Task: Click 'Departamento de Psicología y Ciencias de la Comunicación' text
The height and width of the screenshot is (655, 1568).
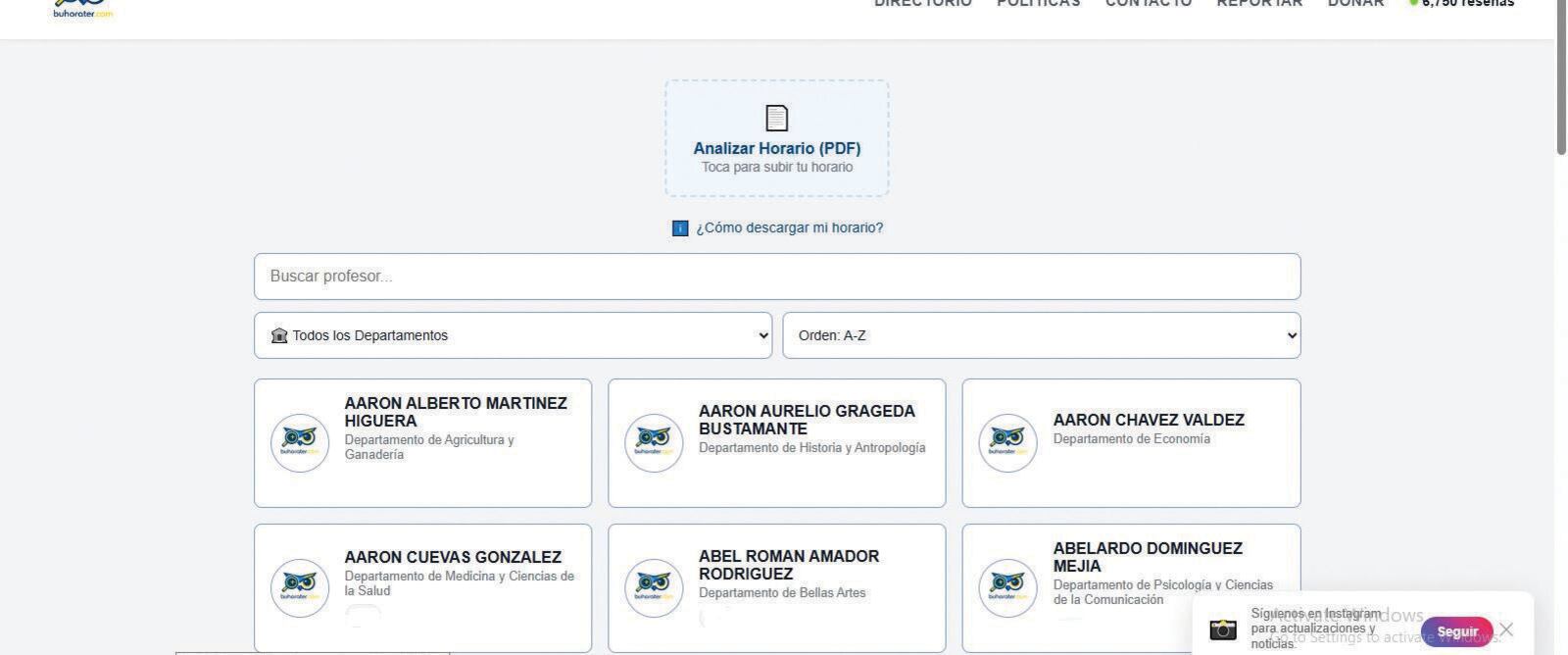Action: [1163, 592]
